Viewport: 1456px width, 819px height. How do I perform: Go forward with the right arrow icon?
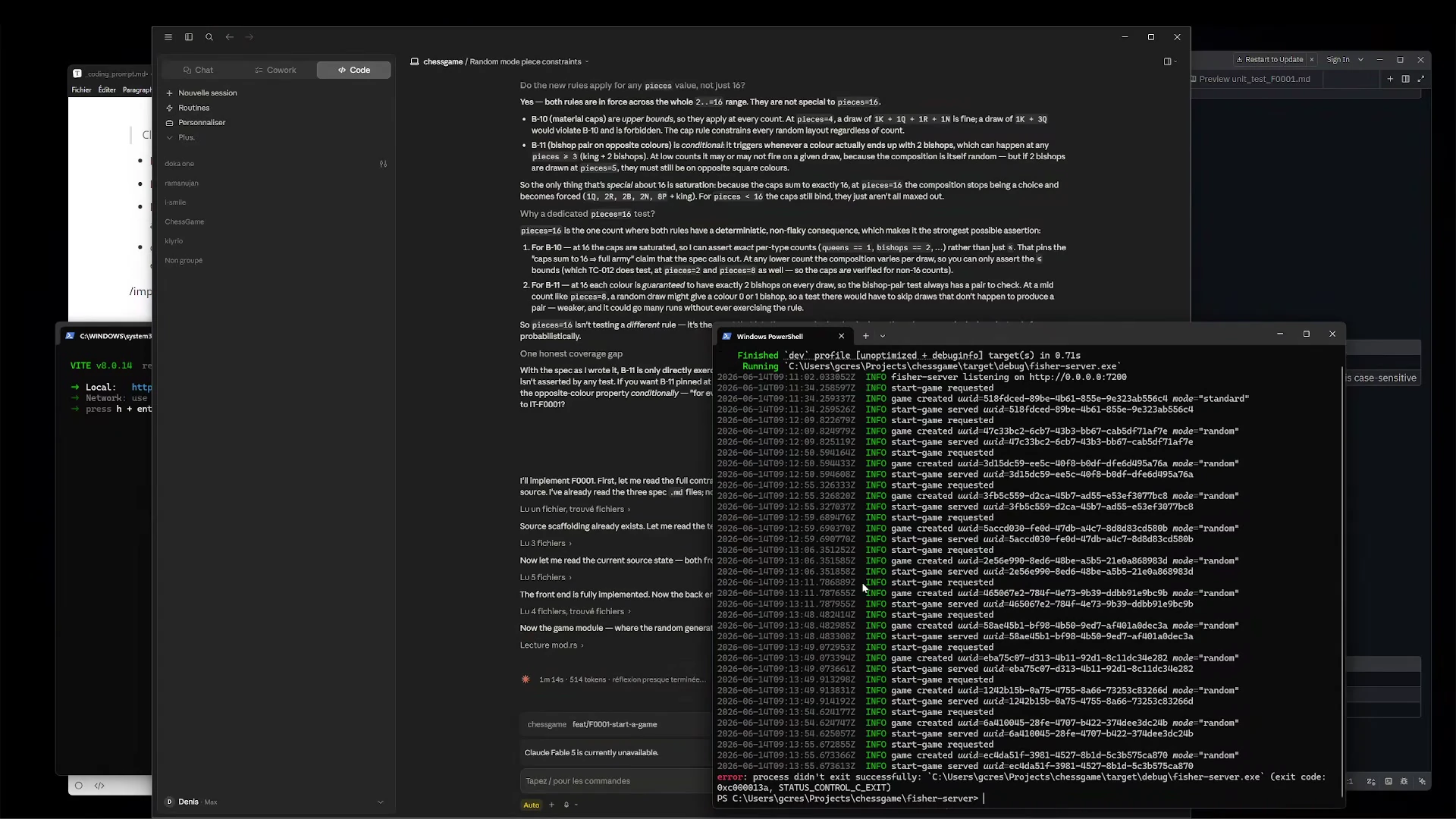tap(249, 37)
